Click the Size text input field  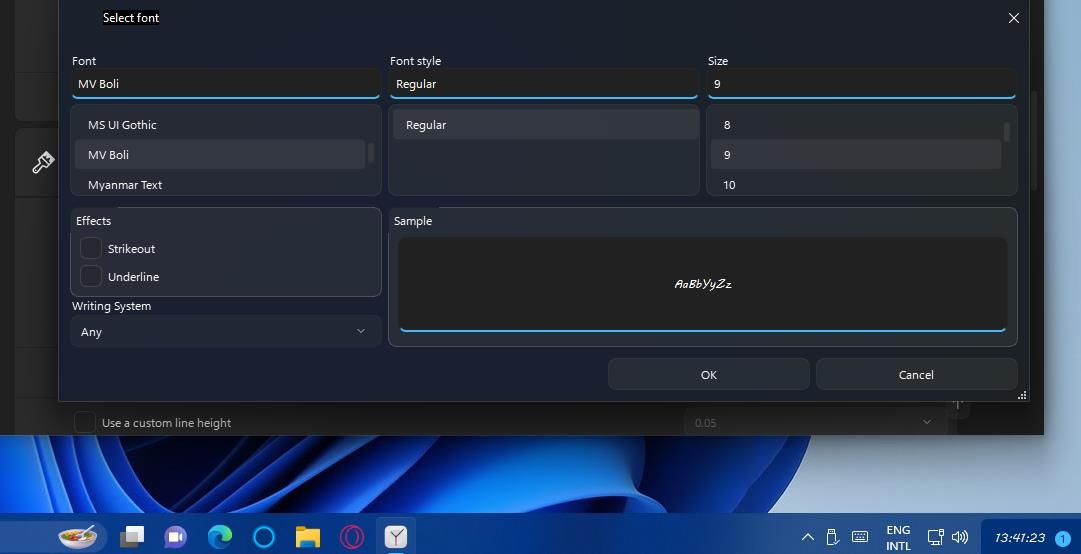(x=860, y=84)
